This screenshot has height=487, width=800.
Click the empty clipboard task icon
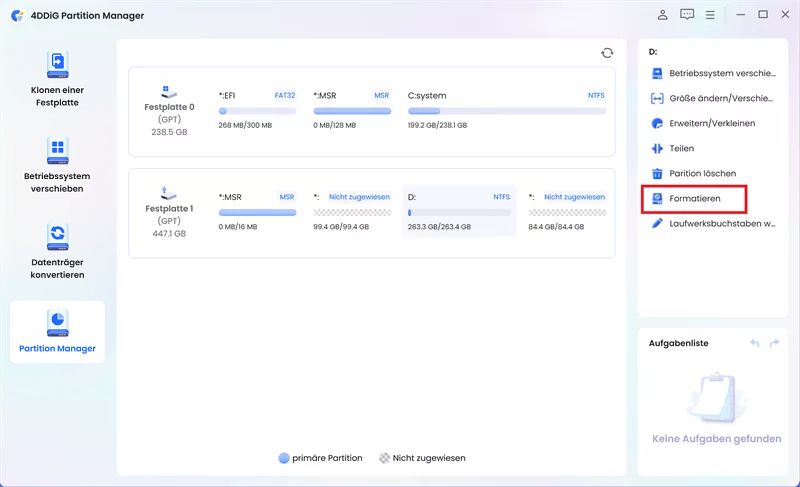click(717, 398)
